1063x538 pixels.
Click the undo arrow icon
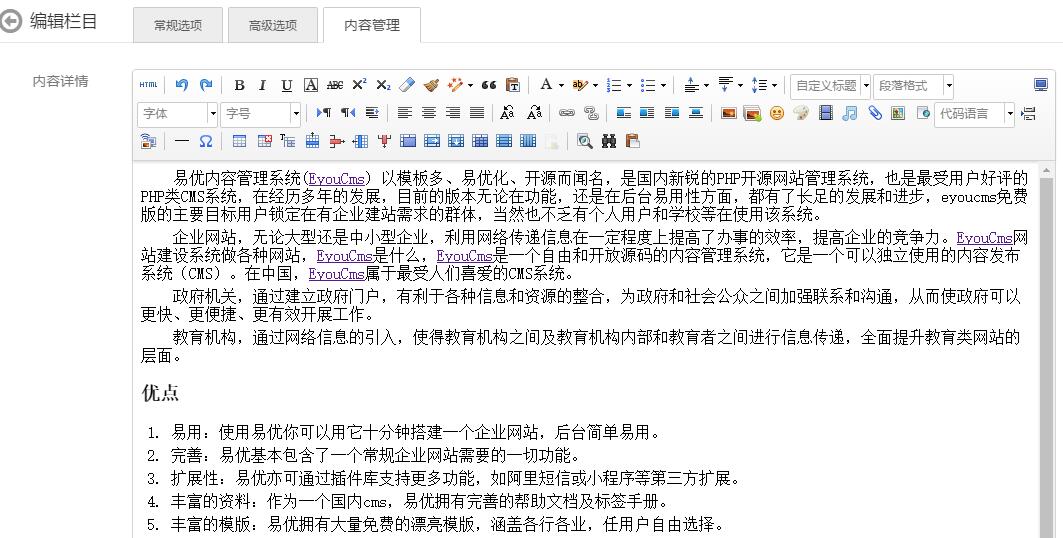pos(182,85)
